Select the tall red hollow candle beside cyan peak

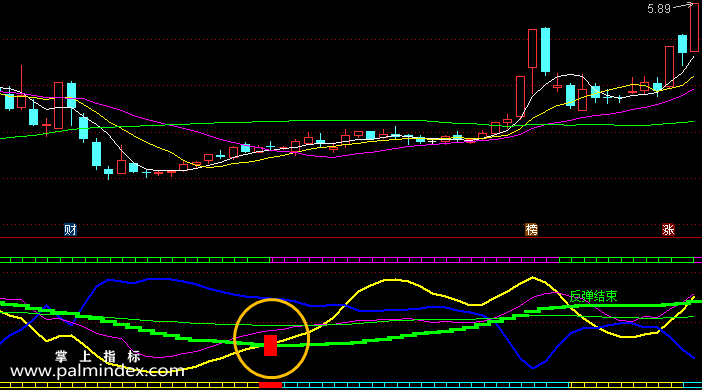(532, 48)
